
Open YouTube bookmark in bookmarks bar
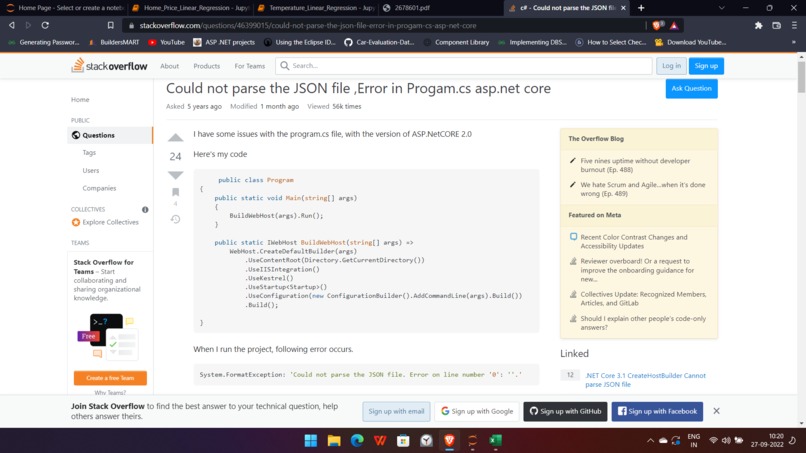[x=167, y=42]
